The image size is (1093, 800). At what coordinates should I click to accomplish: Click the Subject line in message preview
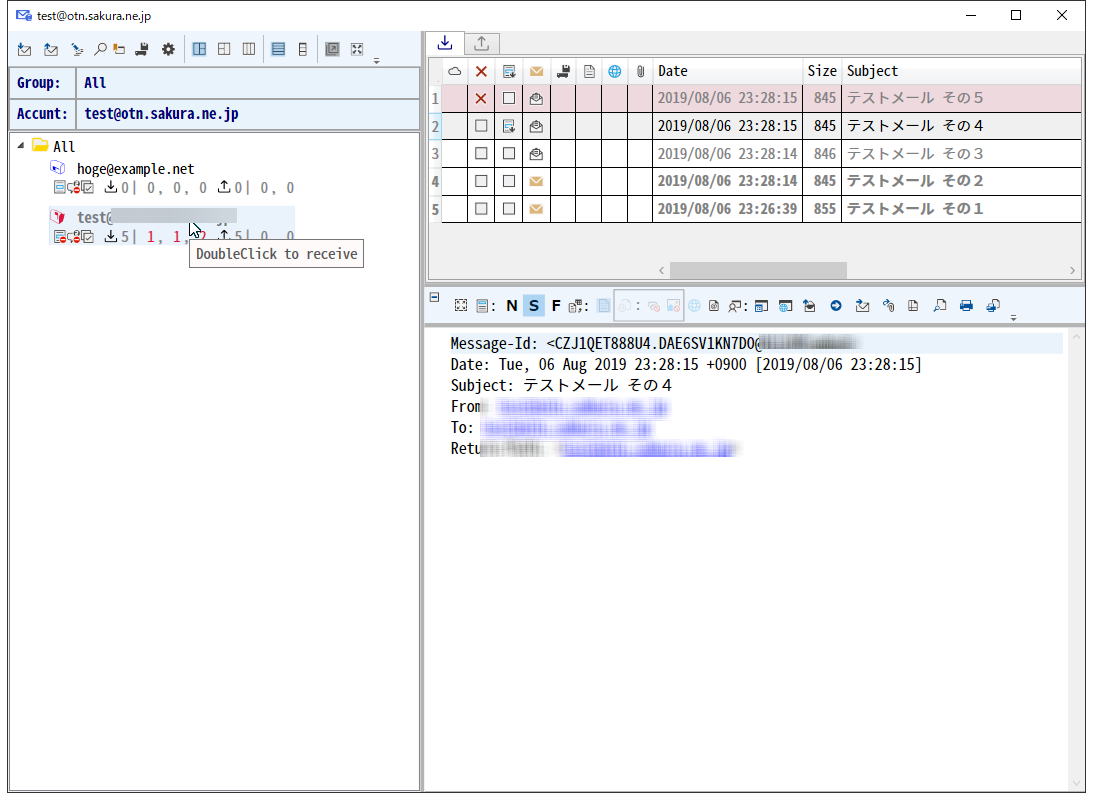coord(561,385)
